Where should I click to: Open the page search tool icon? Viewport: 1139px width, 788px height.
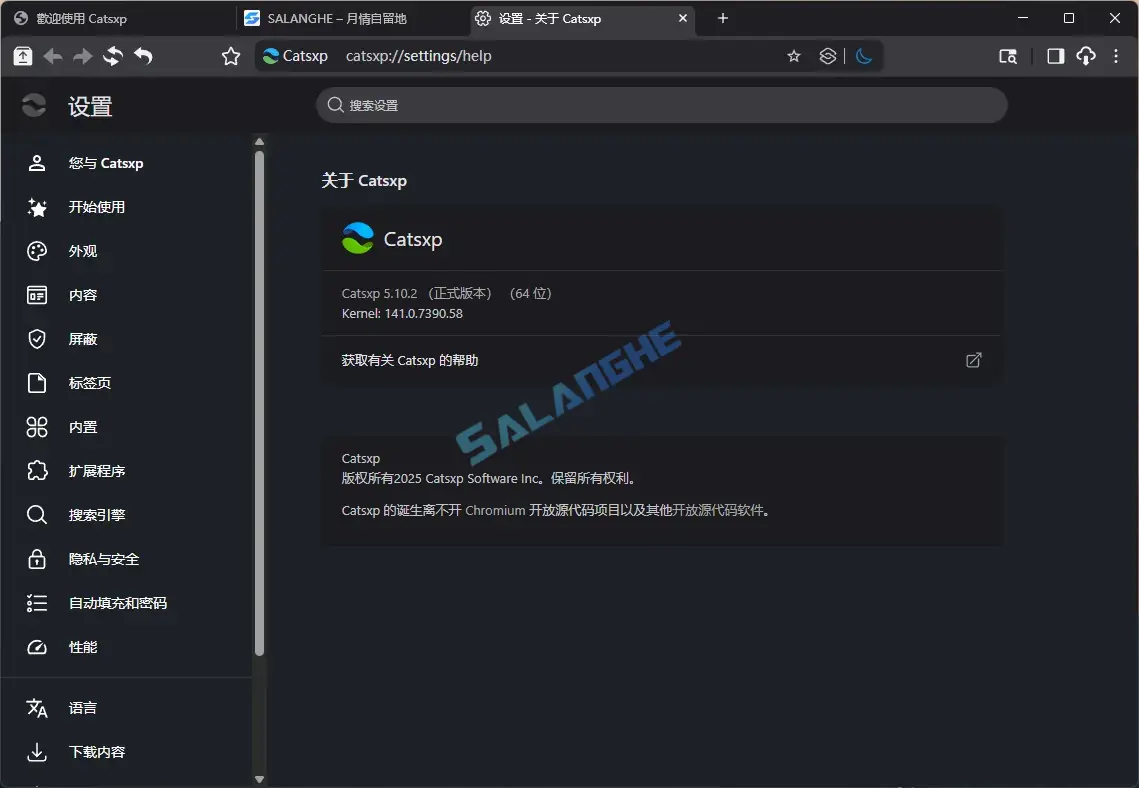tap(1008, 56)
